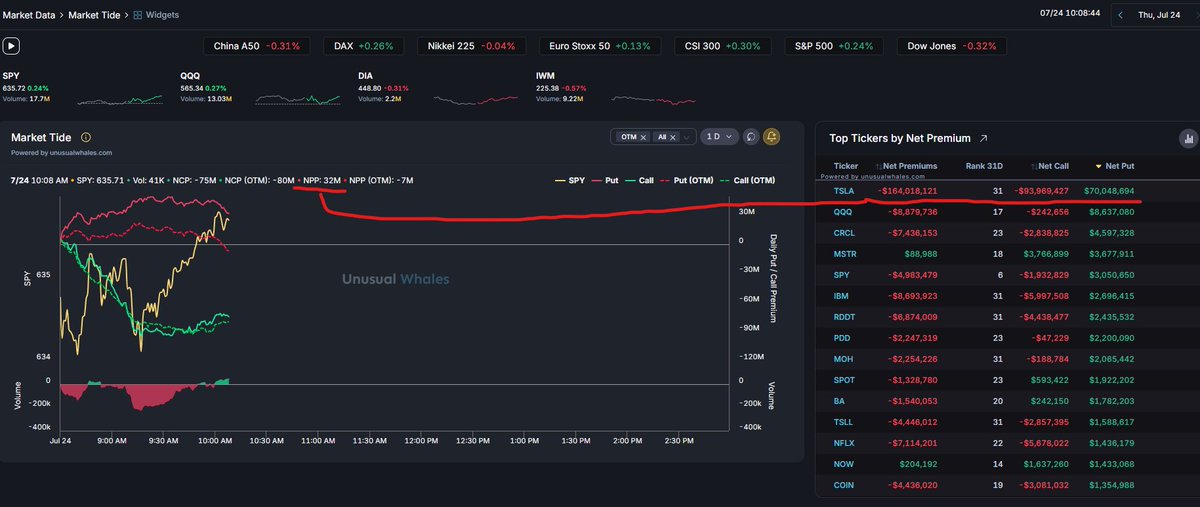Click the bar chart icon in Top Tickers panel
This screenshot has width=1200, height=507.
tap(1188, 138)
